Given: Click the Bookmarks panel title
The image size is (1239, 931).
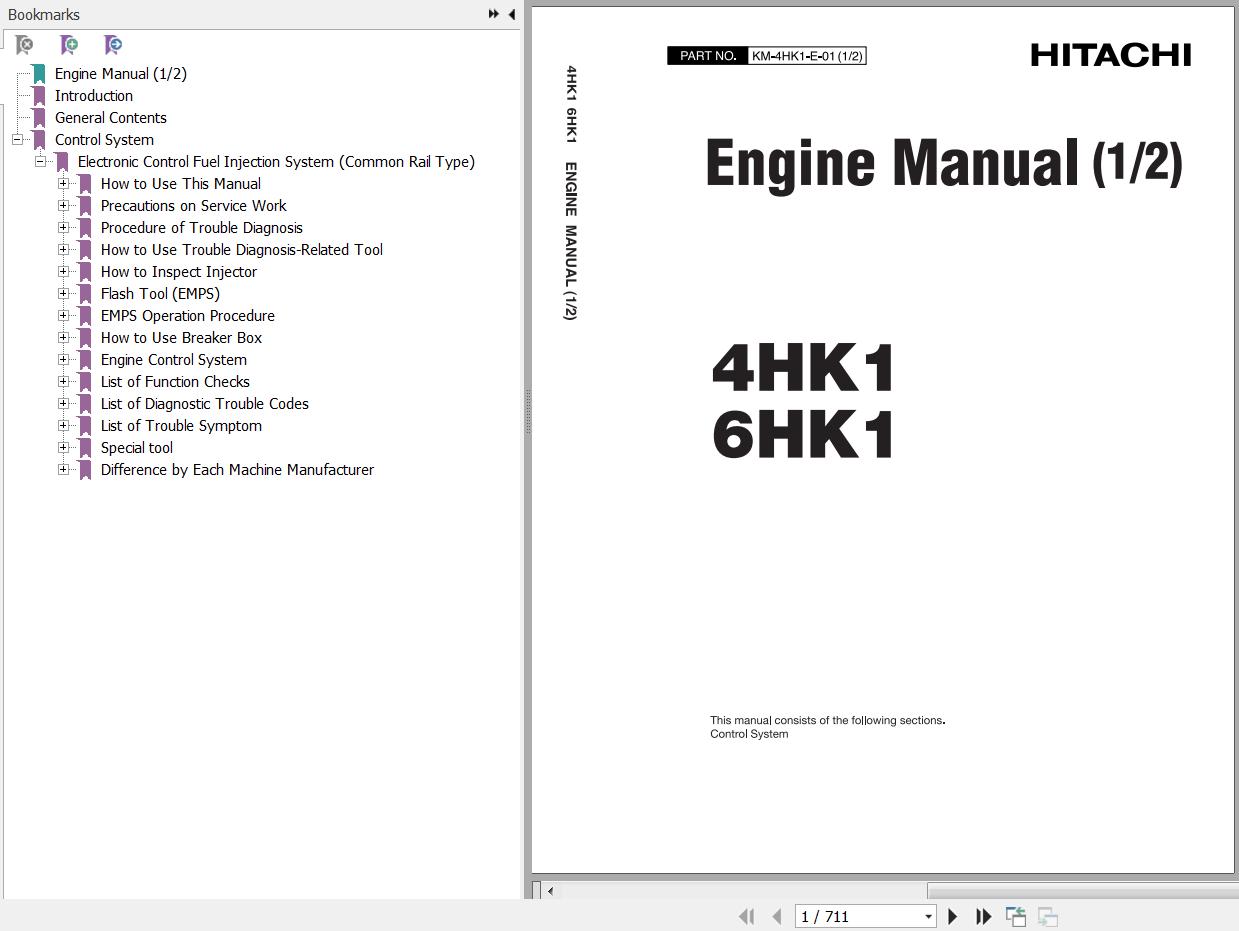Looking at the screenshot, I should (44, 14).
